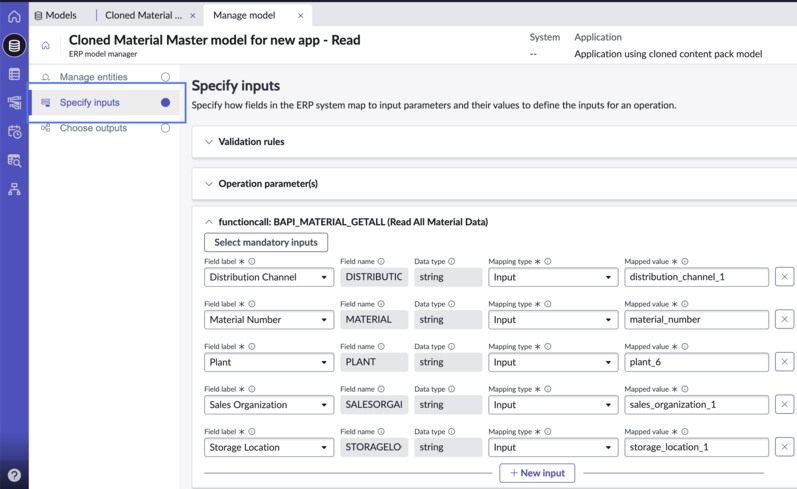This screenshot has width=797, height=489.
Task: Remove the Sales Organization input row
Action: pos(784,405)
